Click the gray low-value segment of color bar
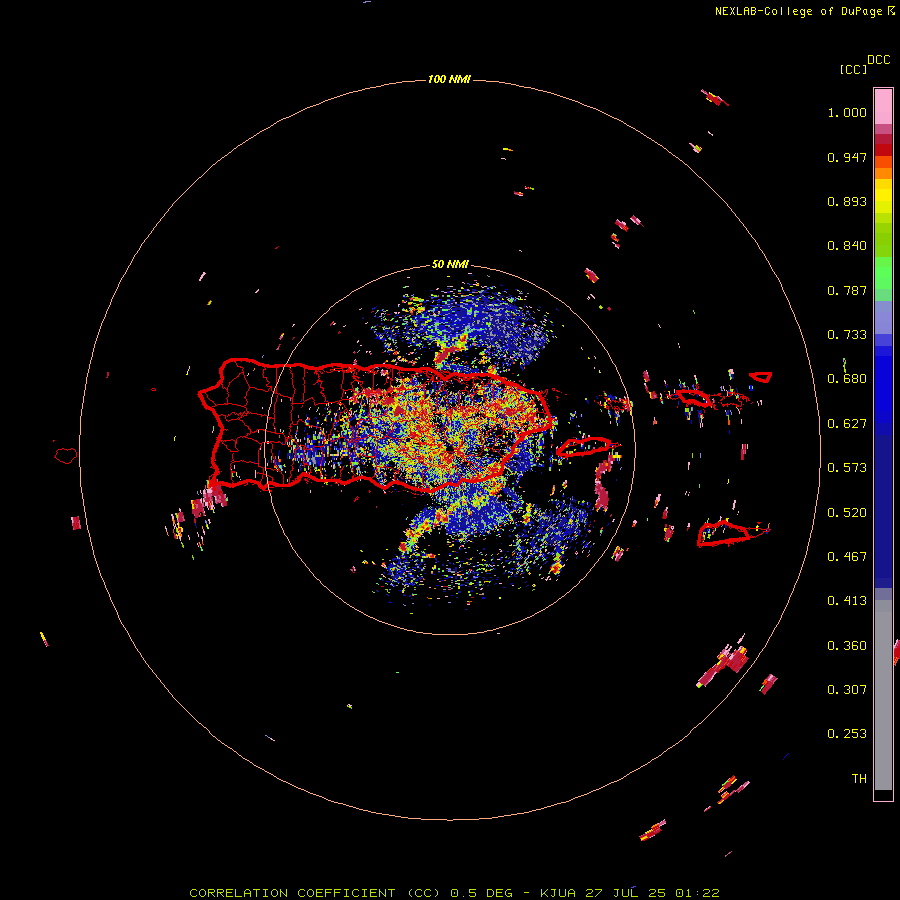The width and height of the screenshot is (900, 900). (883, 695)
